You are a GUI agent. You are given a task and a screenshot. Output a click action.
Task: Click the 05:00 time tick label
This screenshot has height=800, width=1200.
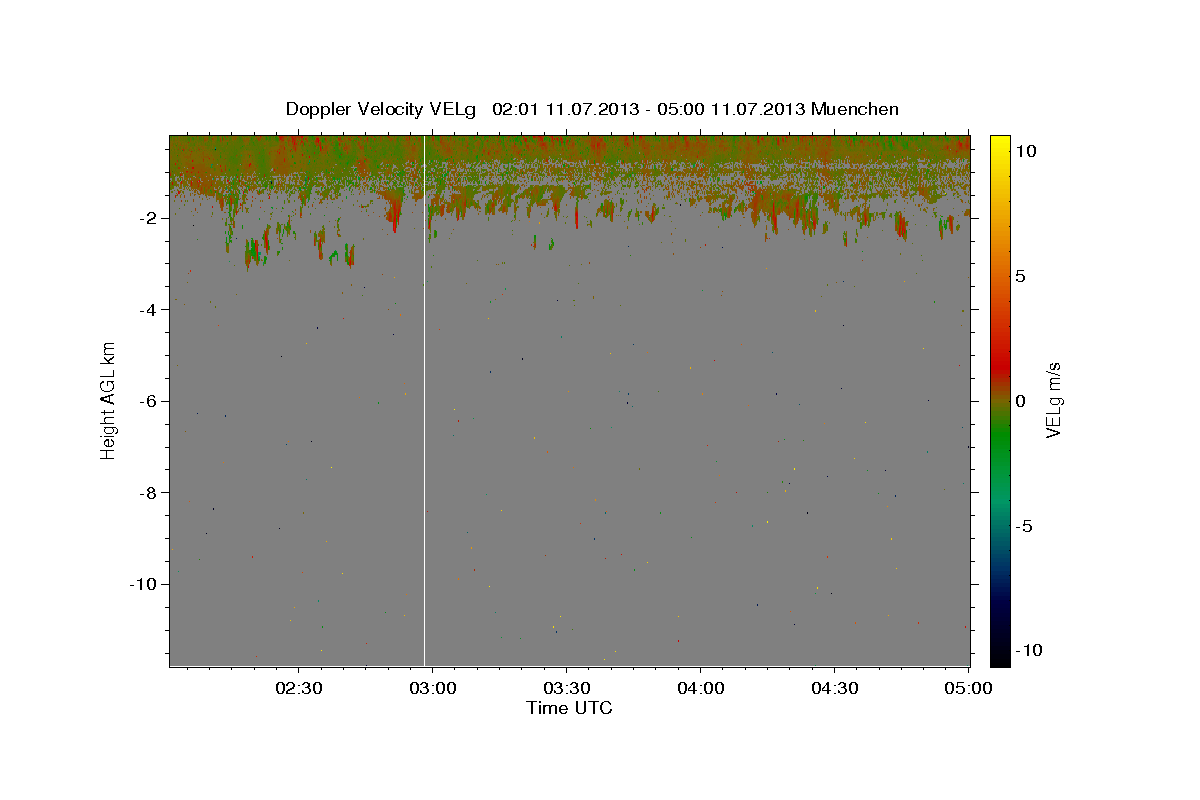coord(968,689)
